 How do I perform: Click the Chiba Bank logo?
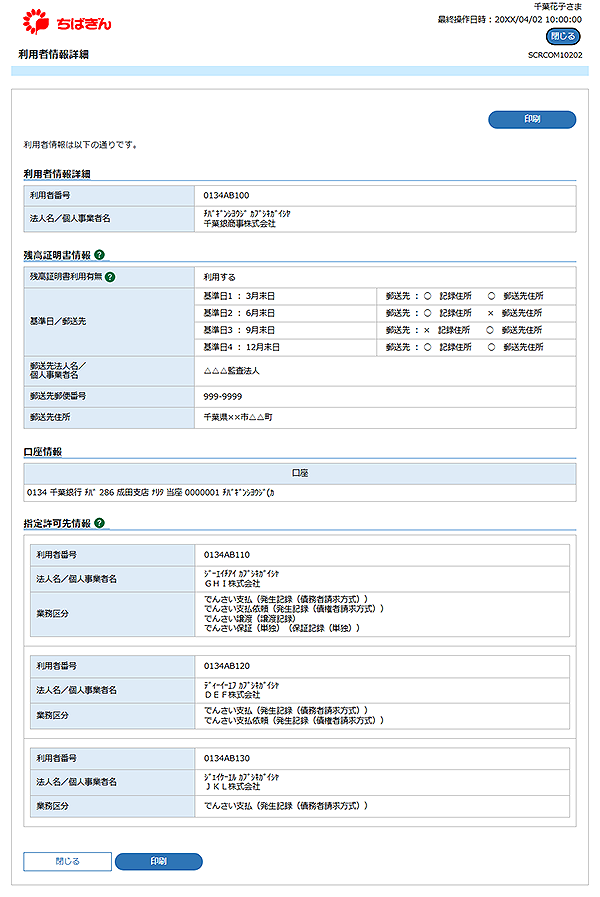click(66, 22)
